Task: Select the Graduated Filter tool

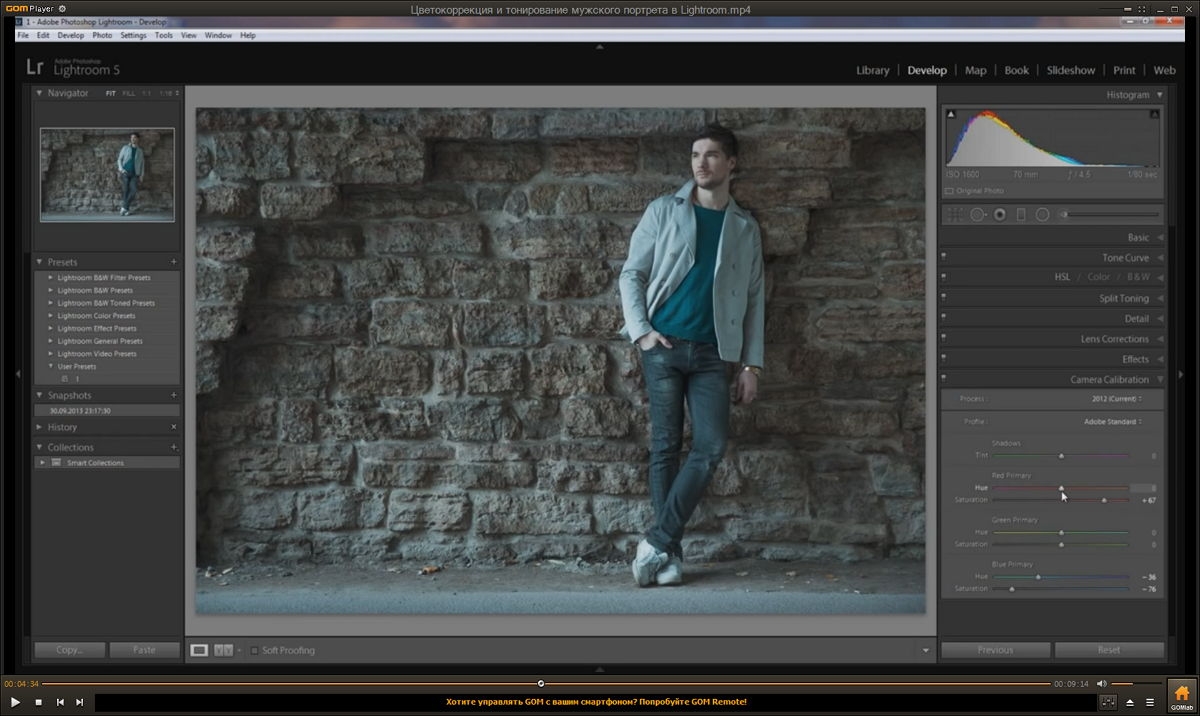Action: click(1021, 214)
